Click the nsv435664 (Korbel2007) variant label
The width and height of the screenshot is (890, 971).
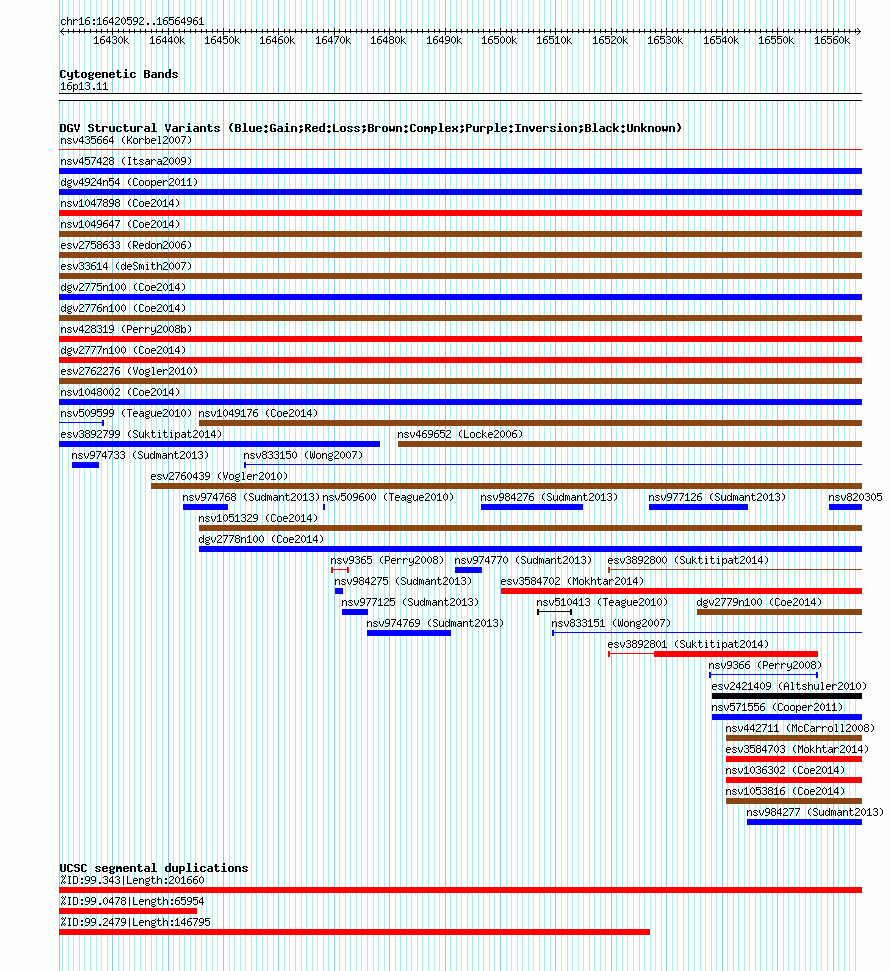(x=126, y=141)
